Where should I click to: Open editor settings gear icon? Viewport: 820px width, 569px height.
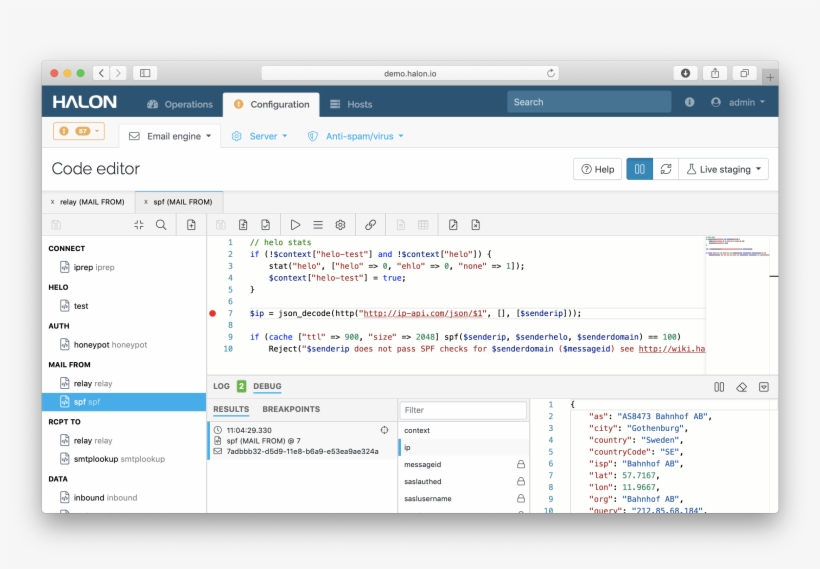coord(340,225)
